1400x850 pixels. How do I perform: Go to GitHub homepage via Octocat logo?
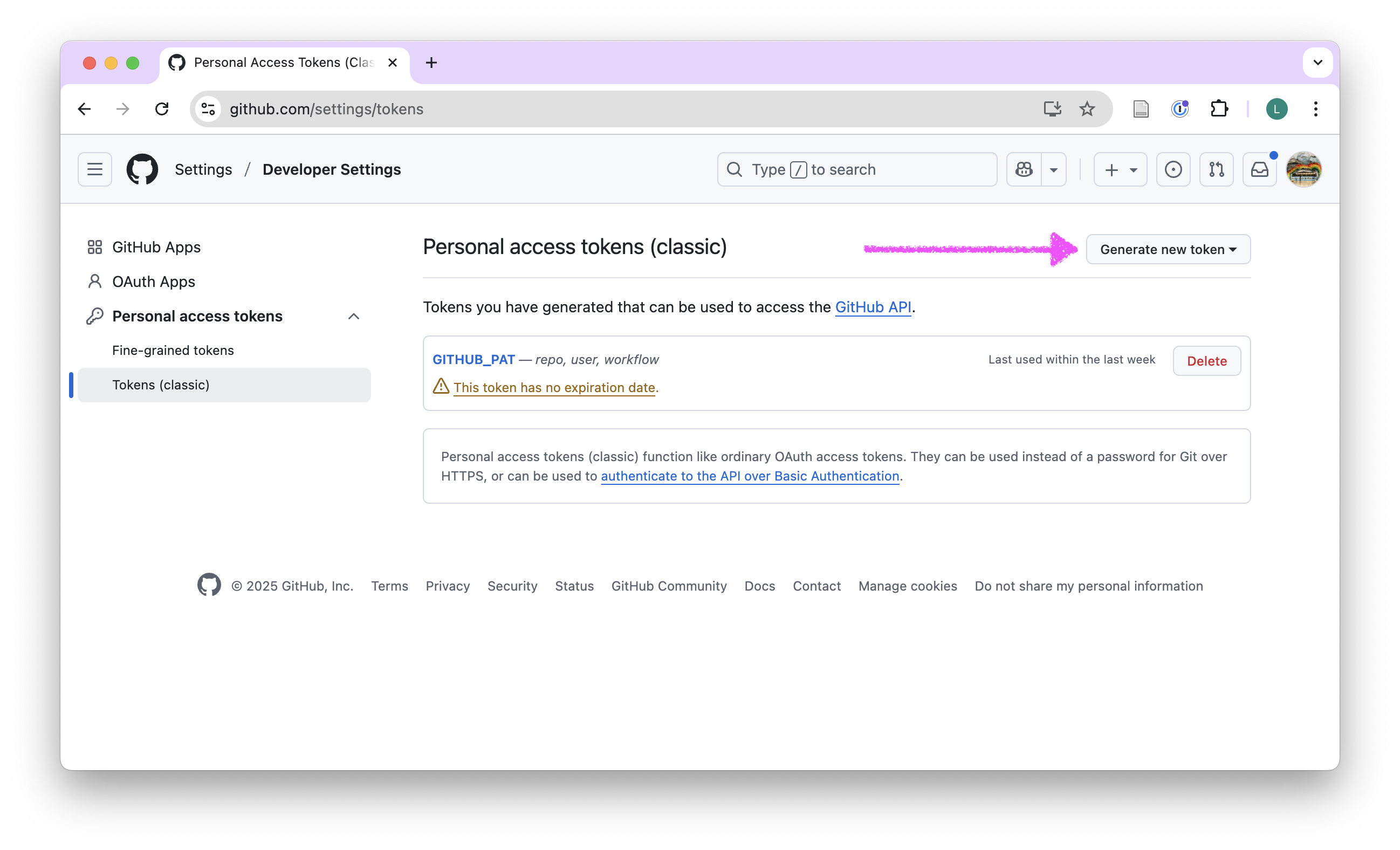142,169
